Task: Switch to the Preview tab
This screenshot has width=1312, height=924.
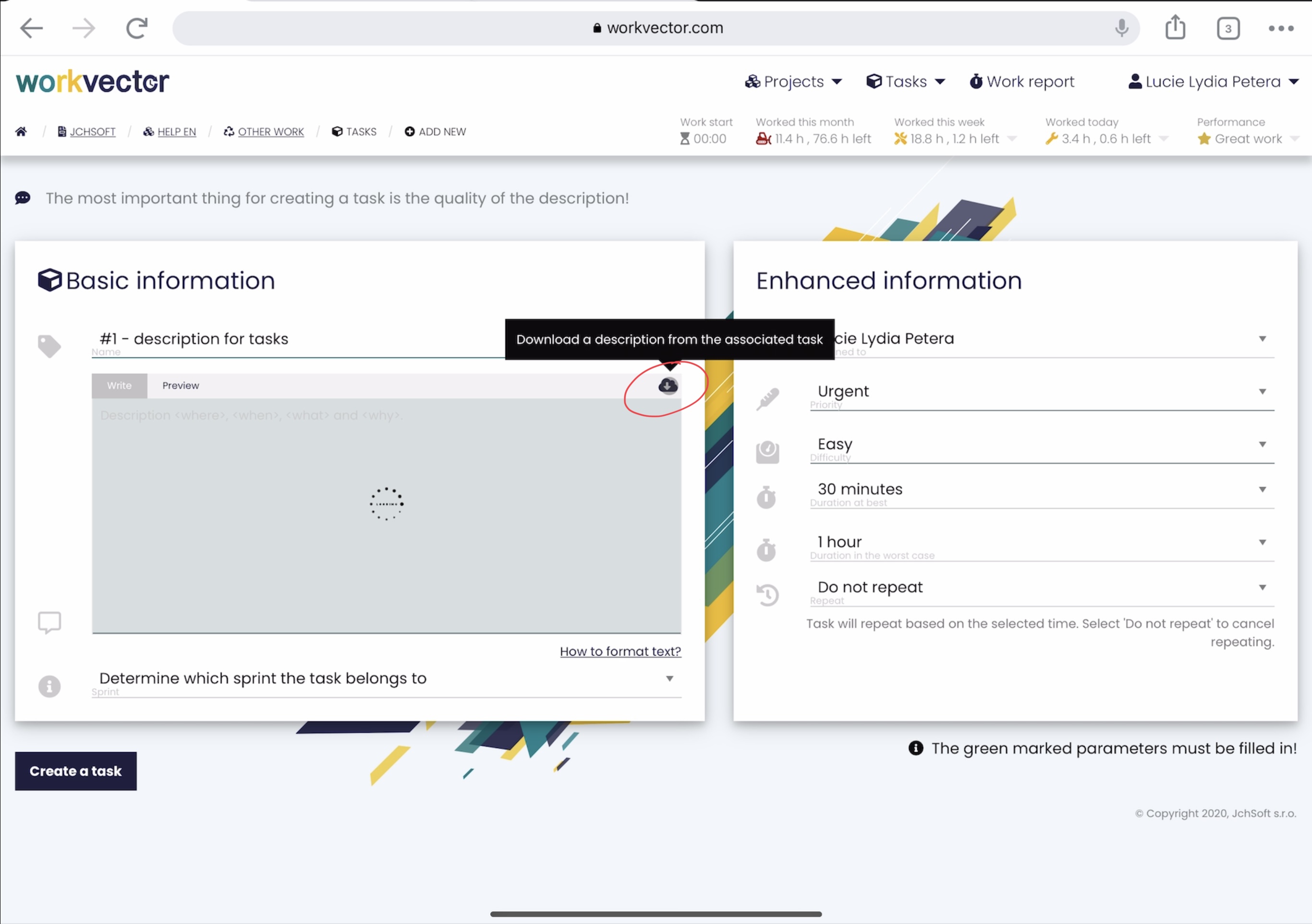Action: coord(181,386)
